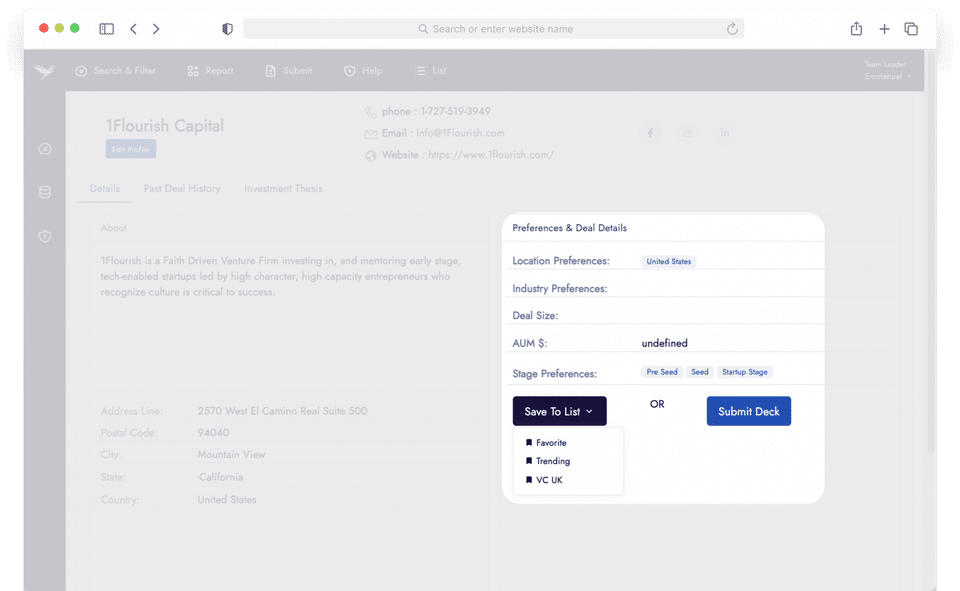Go forward with the browser forward arrow

pos(156,29)
